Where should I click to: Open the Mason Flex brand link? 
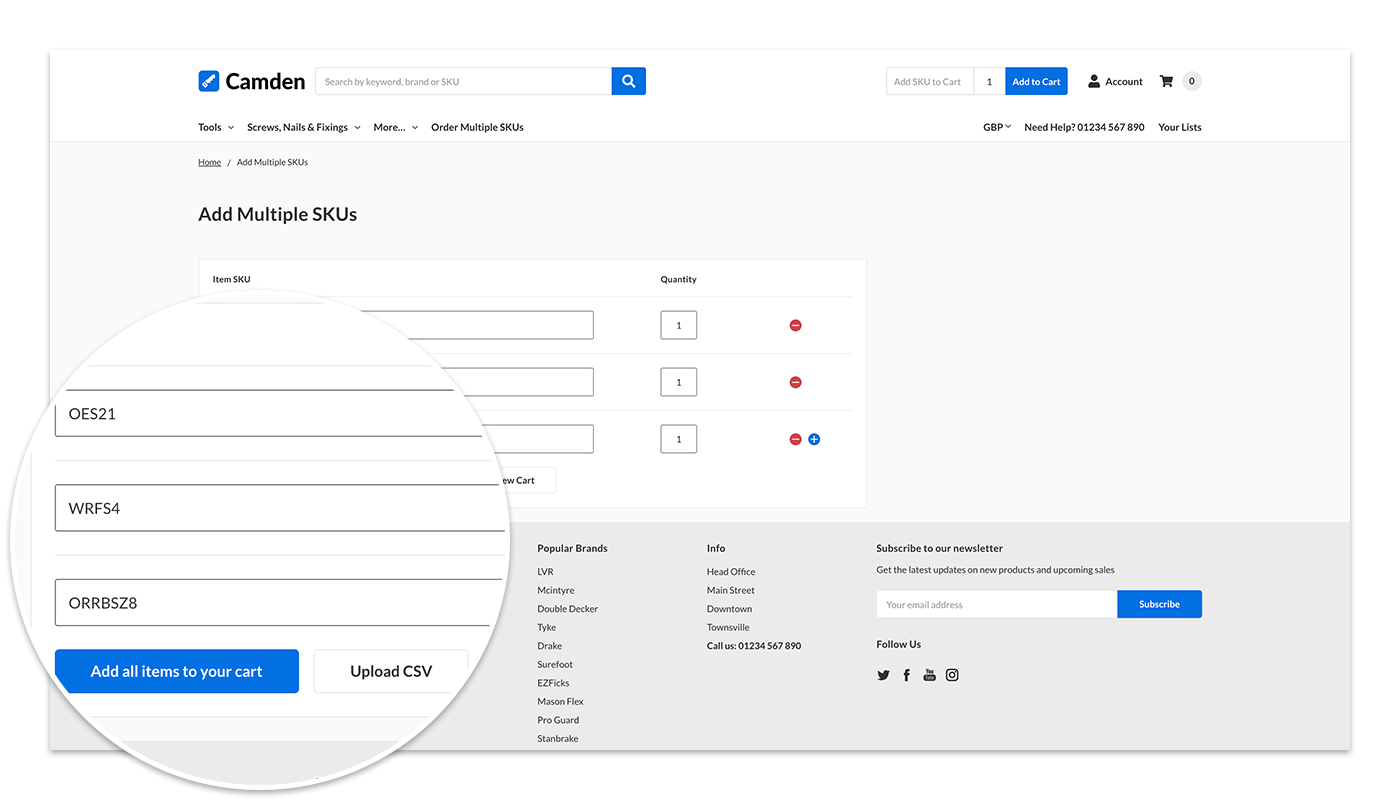pos(561,701)
